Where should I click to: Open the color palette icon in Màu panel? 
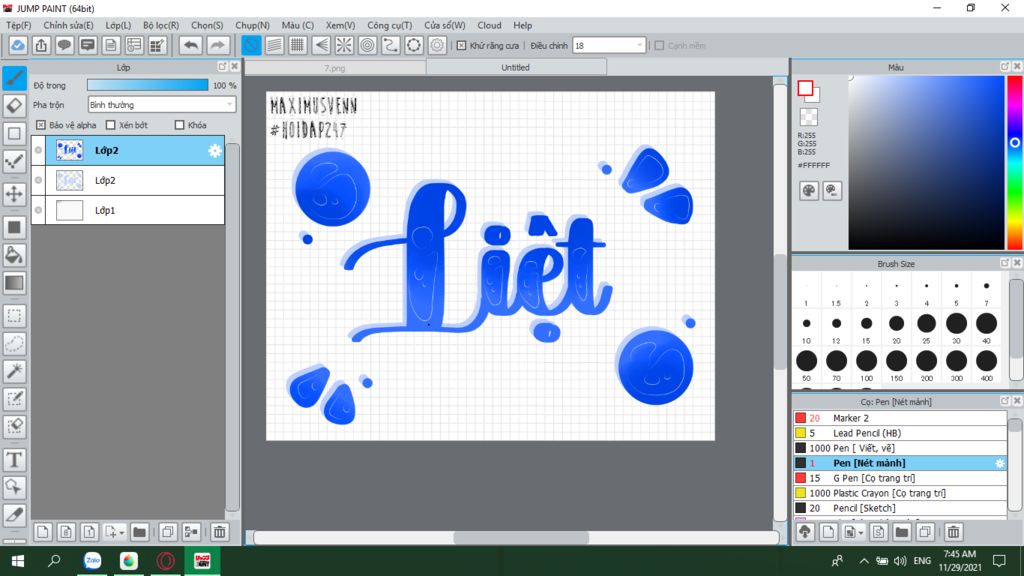[808, 191]
